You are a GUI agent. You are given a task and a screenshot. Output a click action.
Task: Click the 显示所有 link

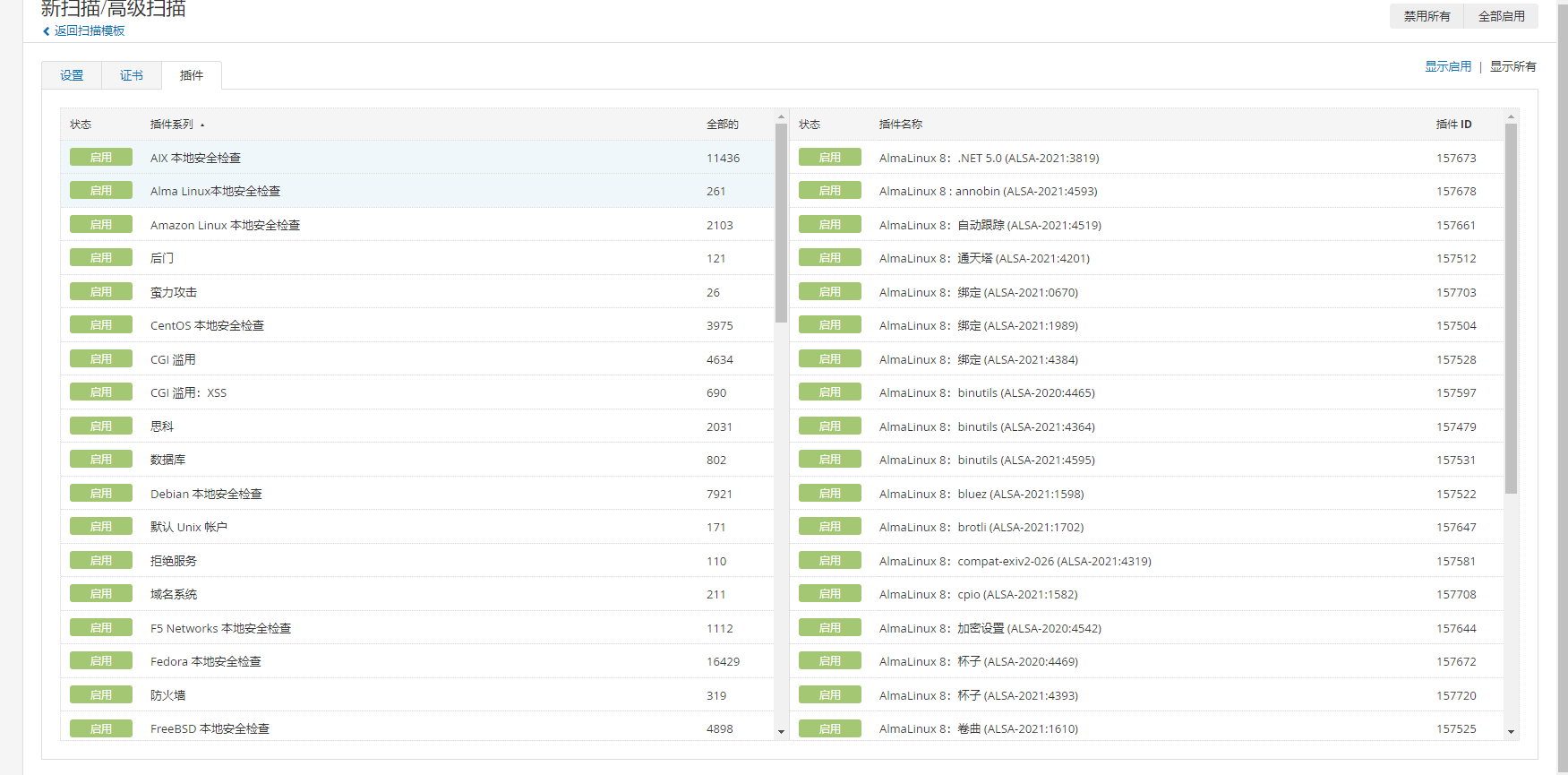click(1512, 66)
